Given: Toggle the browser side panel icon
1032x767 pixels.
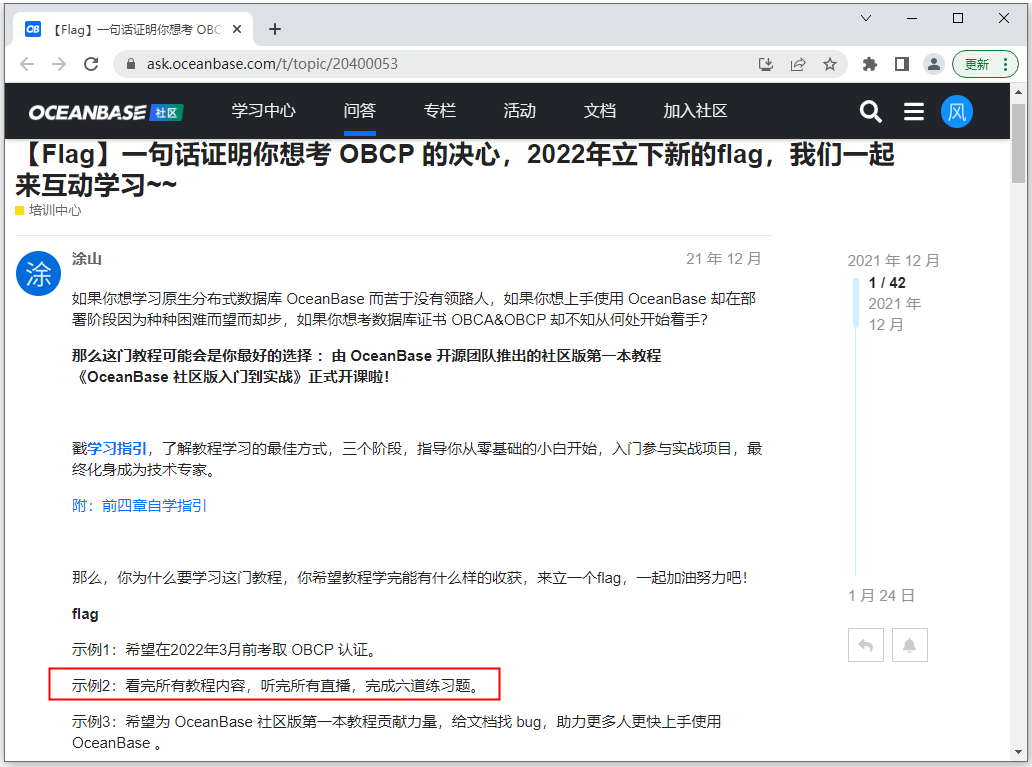Looking at the screenshot, I should (x=902, y=64).
